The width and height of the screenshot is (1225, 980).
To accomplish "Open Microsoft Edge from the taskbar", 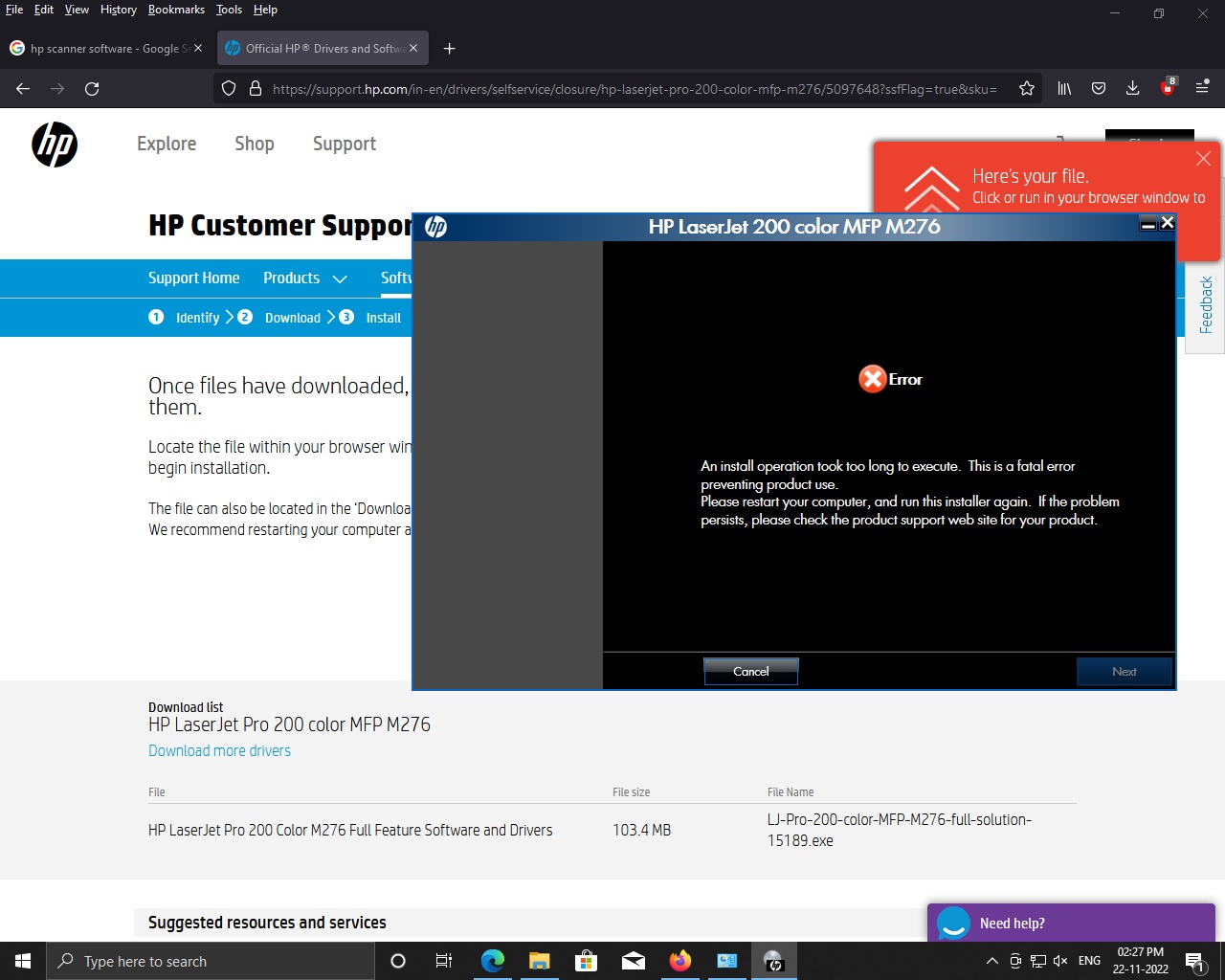I will point(493,961).
